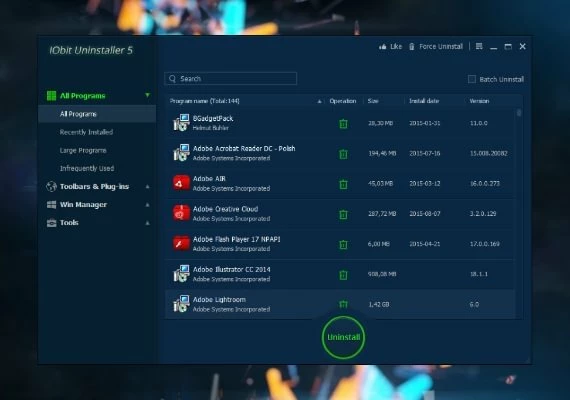Screen dimensions: 570x400
Task: Click the green All Programs grid icon
Action: pos(52,96)
